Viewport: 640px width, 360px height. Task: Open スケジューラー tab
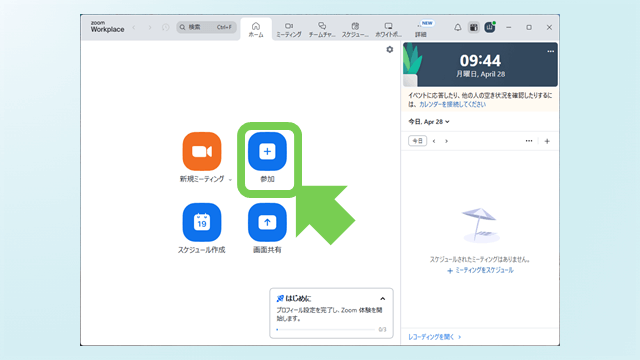[x=355, y=29]
